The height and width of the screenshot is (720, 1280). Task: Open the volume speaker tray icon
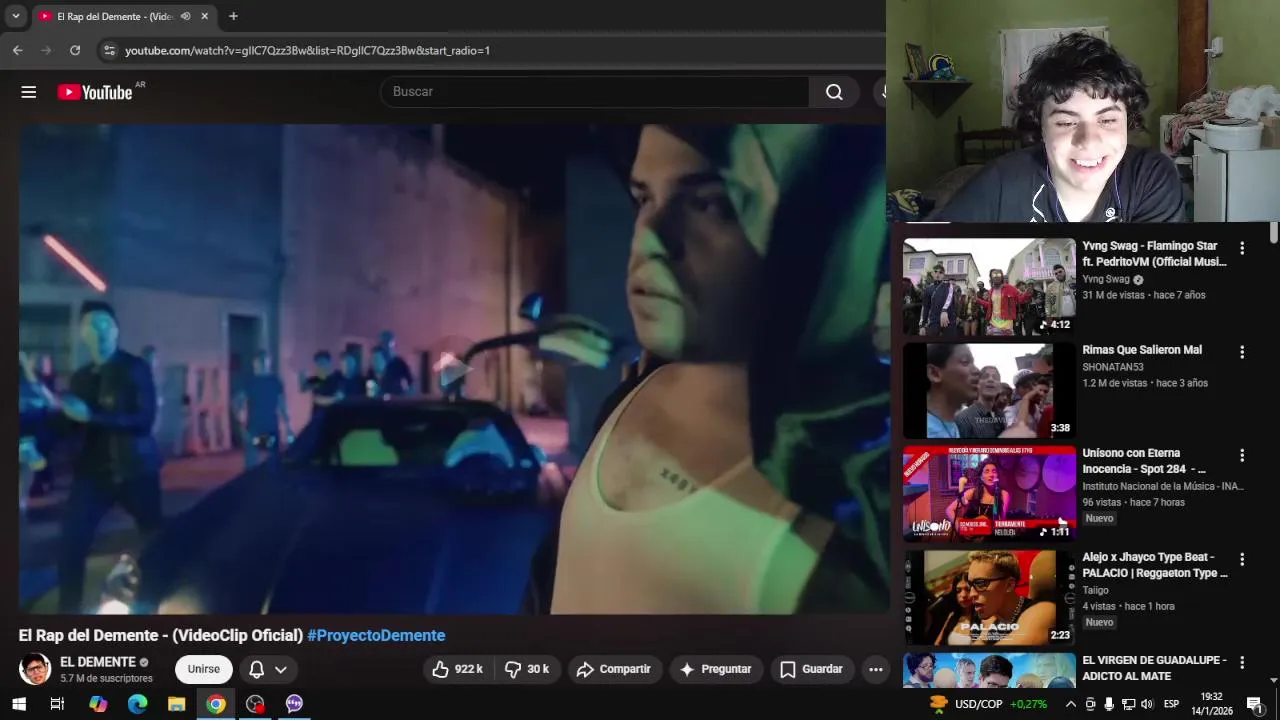click(x=1147, y=704)
